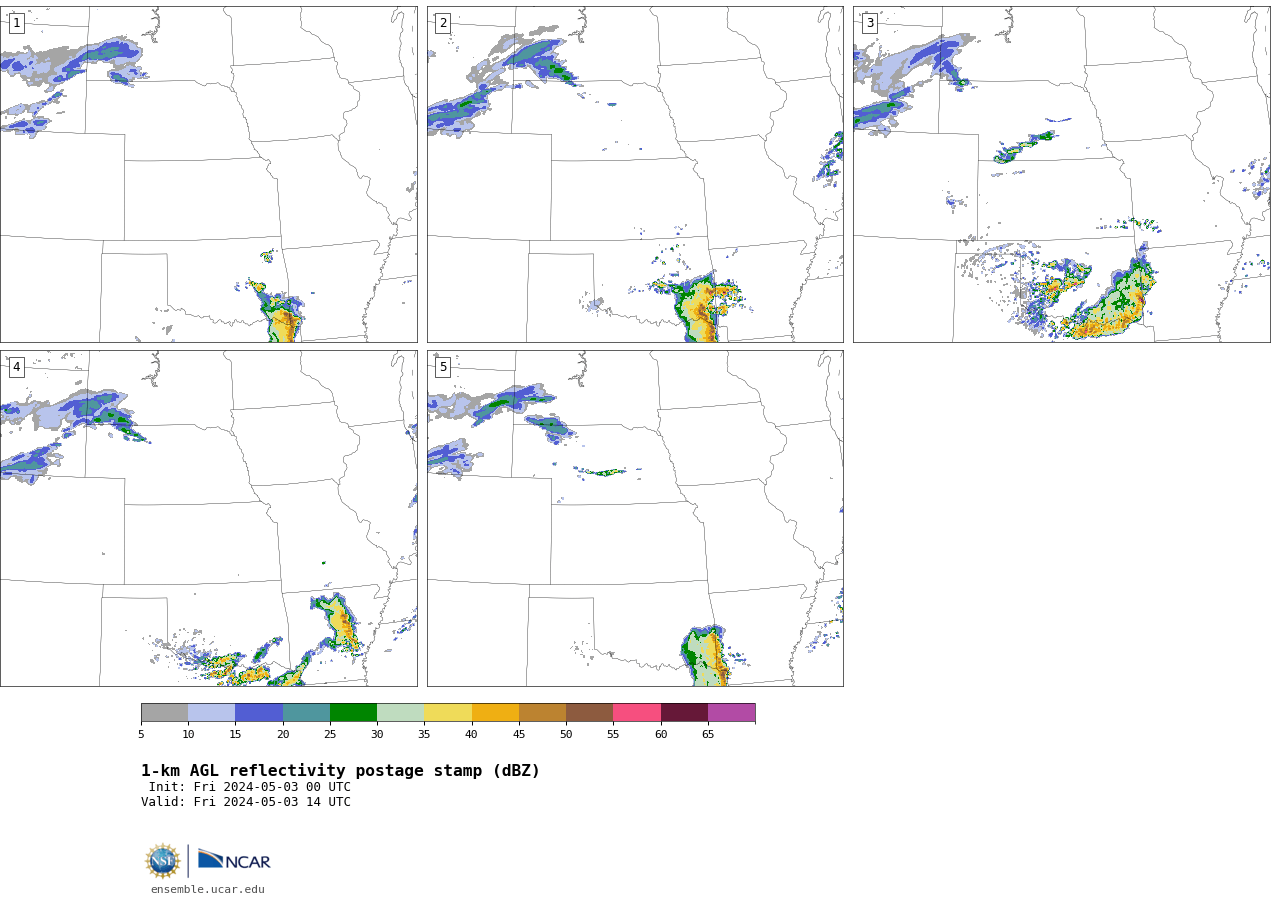
Task: Open ensemble member 4 reflectivity map
Action: [208, 518]
